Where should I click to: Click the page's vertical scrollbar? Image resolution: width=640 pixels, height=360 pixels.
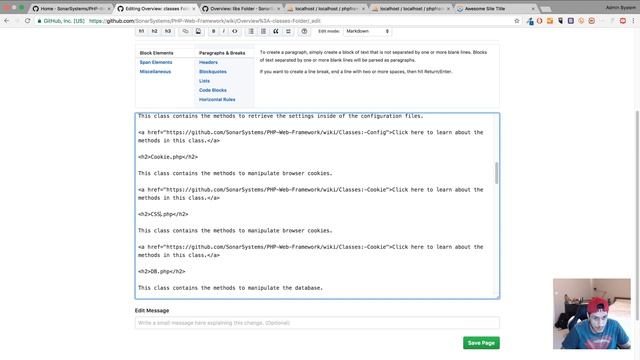(638, 215)
